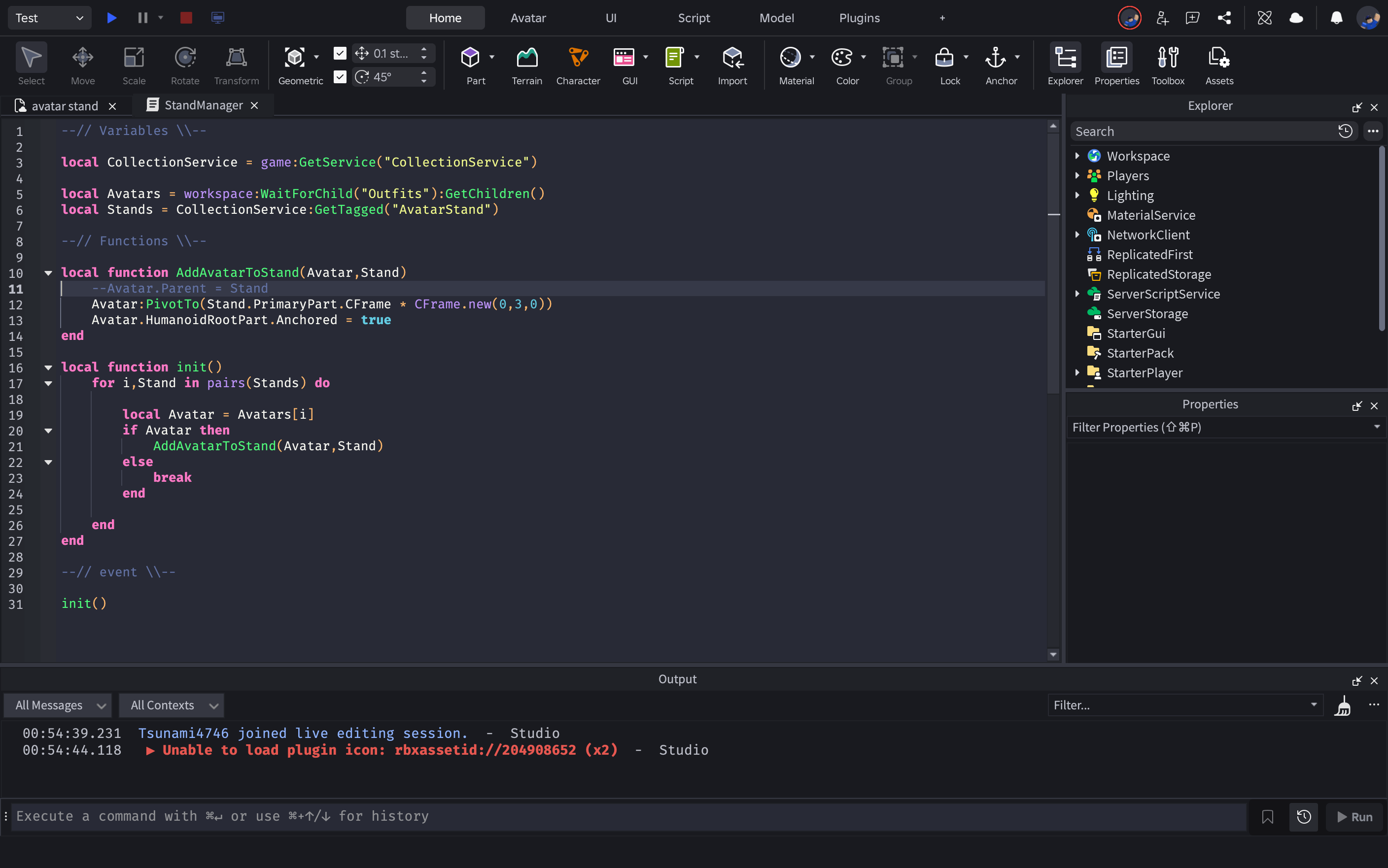This screenshot has height=868, width=1388.
Task: Pick the Rotate tool
Action: [185, 64]
